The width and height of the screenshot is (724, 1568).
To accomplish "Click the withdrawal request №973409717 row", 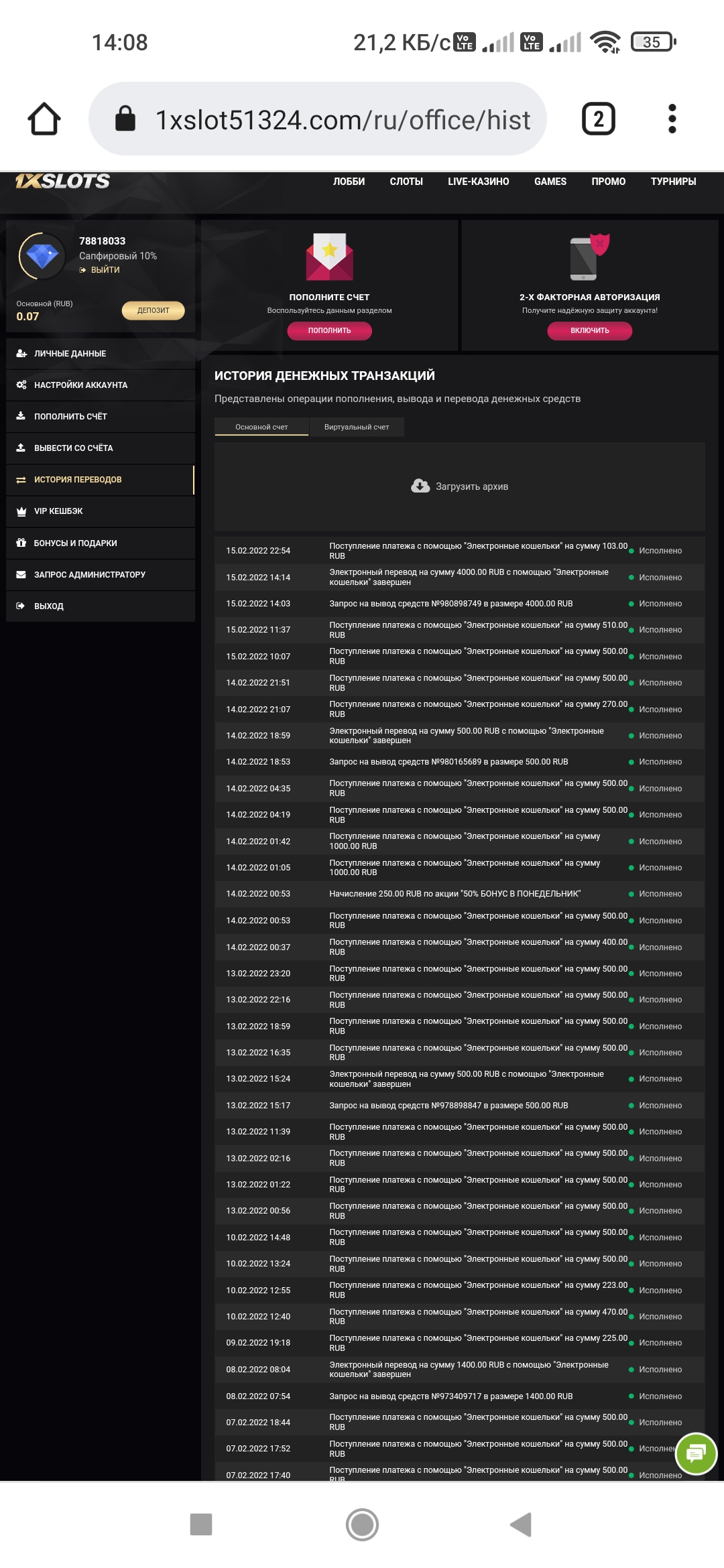I will tap(459, 1396).
